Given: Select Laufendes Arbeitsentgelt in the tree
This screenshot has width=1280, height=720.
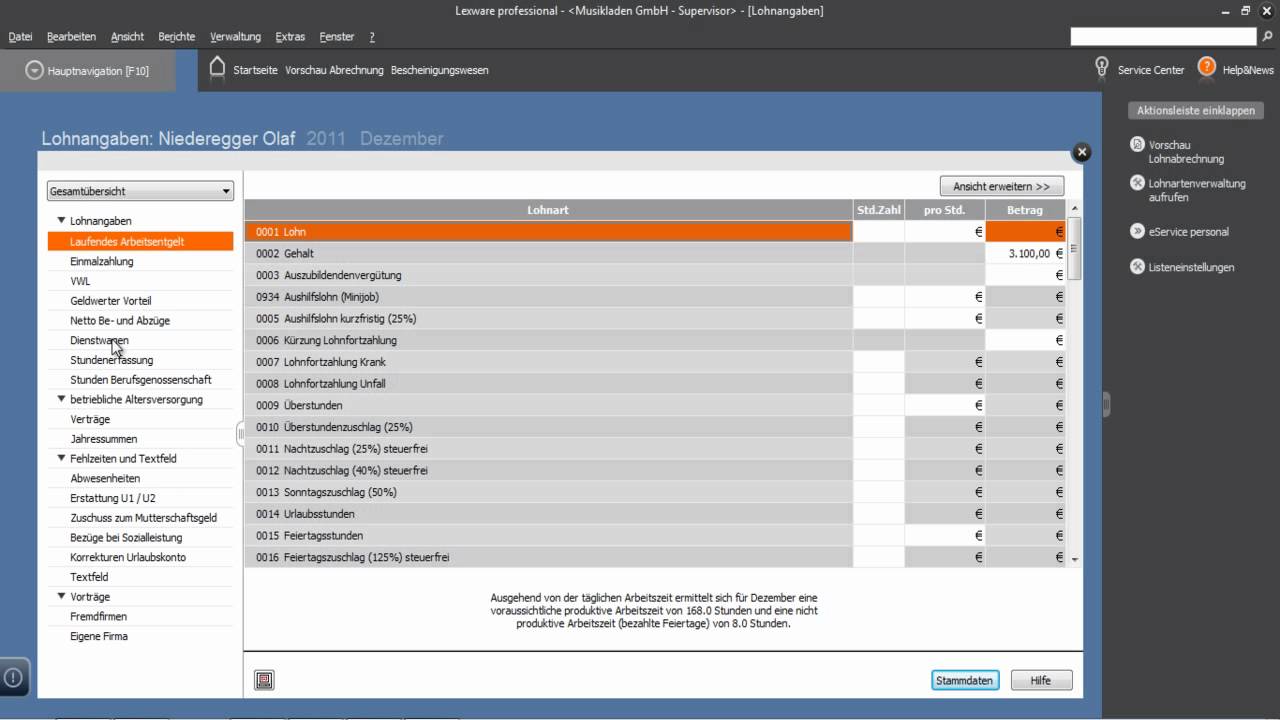Looking at the screenshot, I should pos(140,241).
